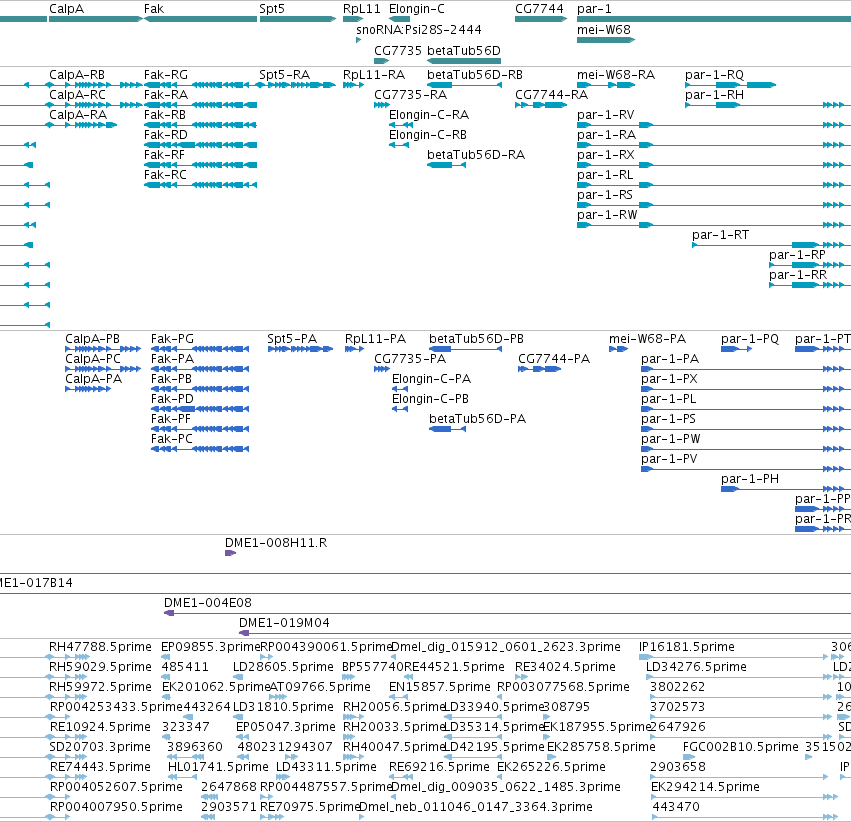
Task: Select EST EP09855.3prime
Action: [x=211, y=647]
